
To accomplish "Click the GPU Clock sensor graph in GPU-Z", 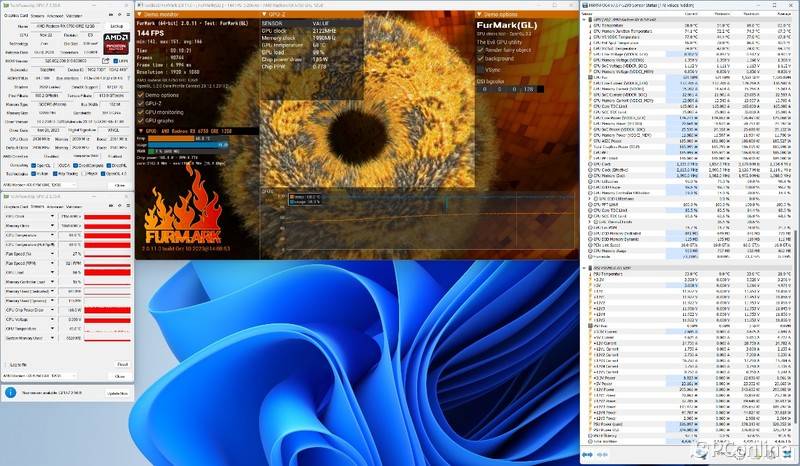I will point(108,216).
